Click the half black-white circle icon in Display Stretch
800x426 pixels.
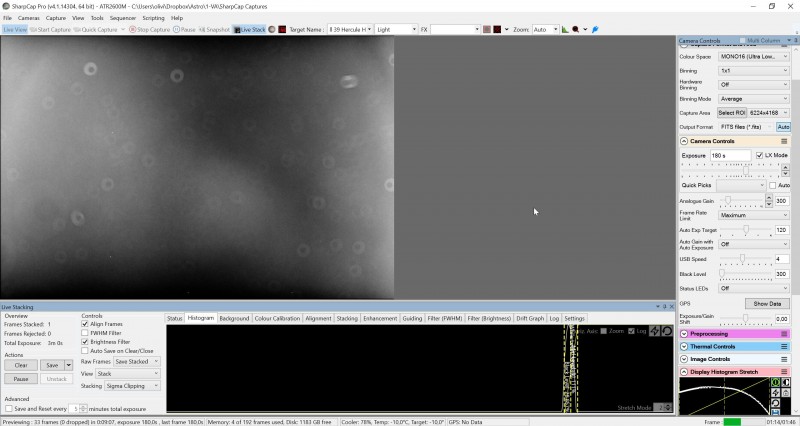pos(786,382)
